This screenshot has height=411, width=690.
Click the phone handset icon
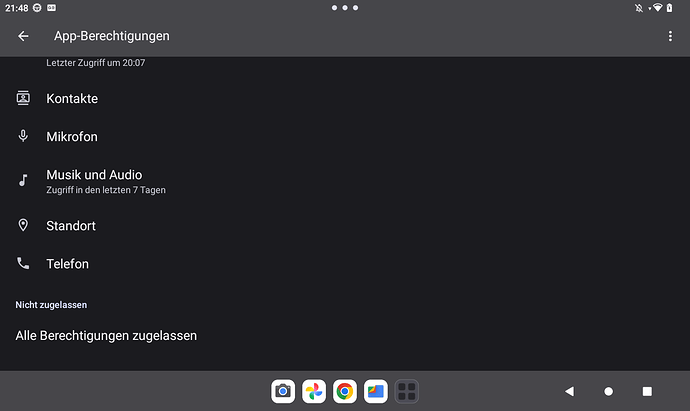tap(23, 263)
